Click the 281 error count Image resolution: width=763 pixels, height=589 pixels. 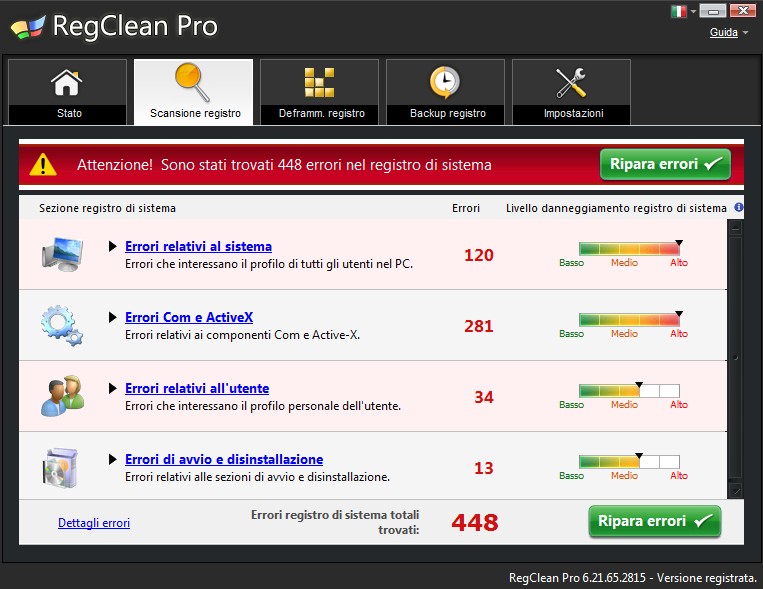[479, 326]
